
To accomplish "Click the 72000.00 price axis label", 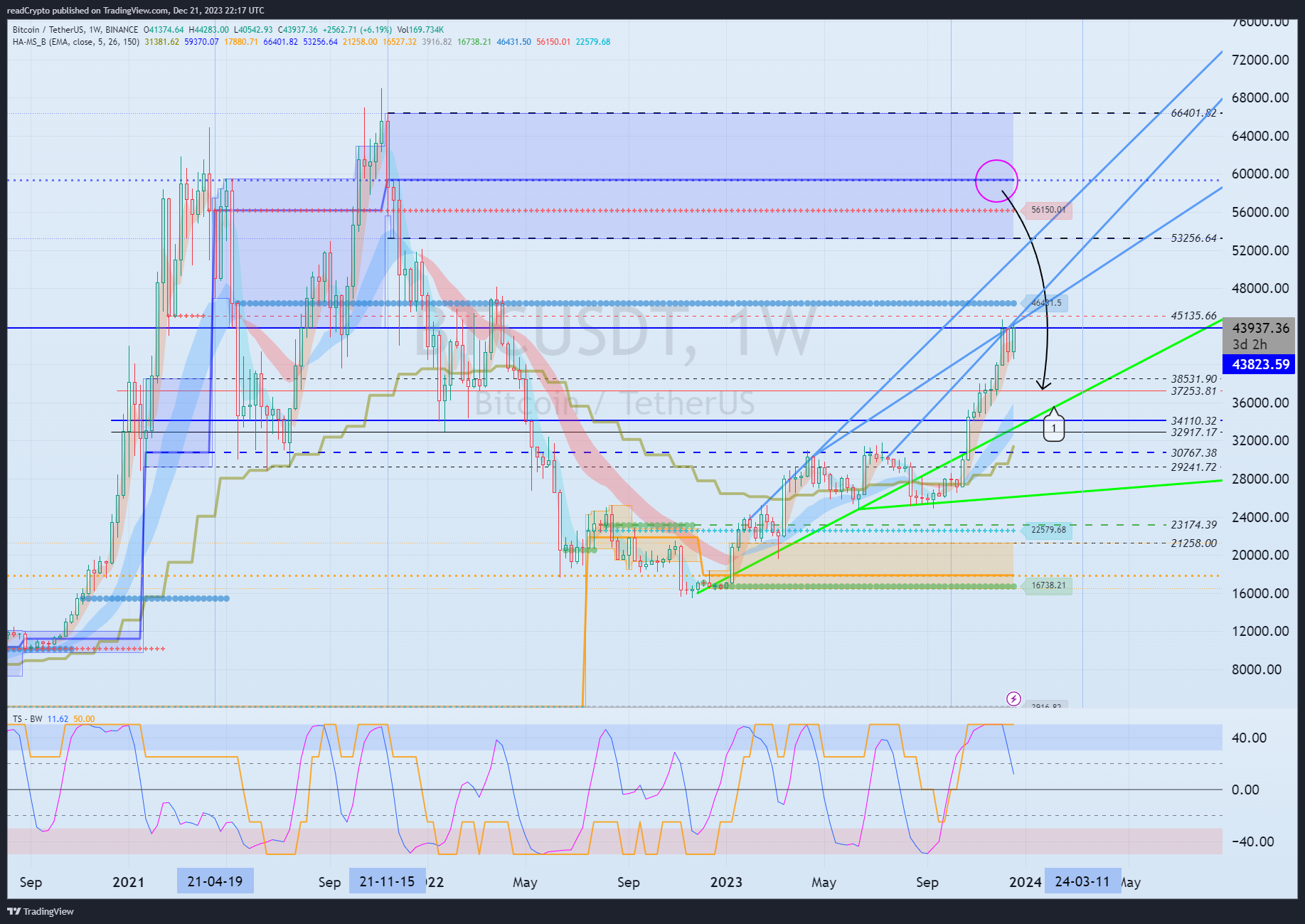I will pyautogui.click(x=1260, y=60).
